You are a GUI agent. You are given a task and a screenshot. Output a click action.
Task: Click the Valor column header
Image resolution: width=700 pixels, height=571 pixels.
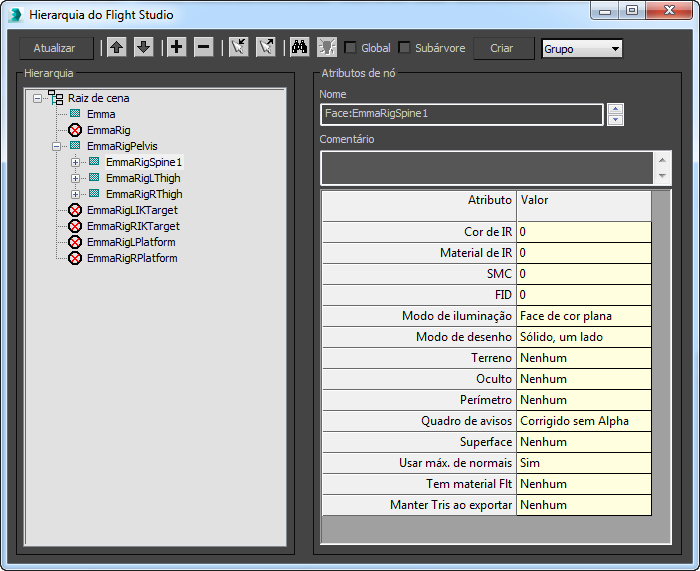tap(584, 206)
